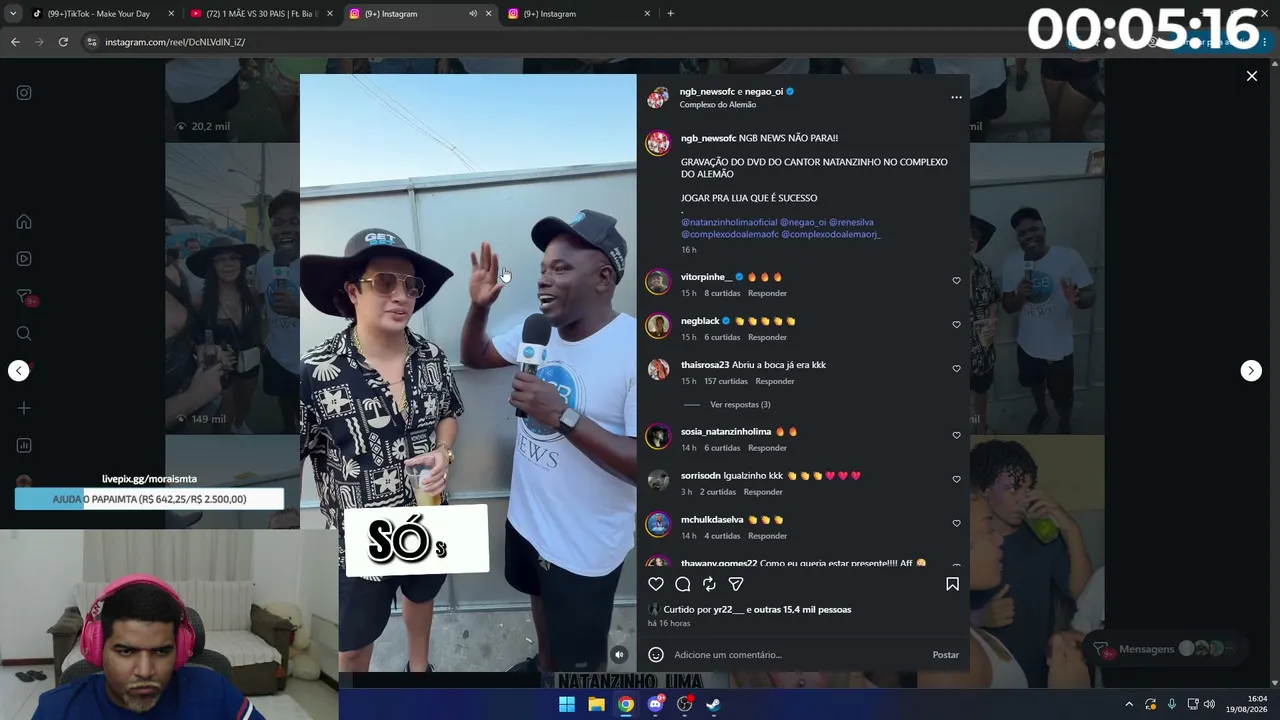The image size is (1280, 720).
Task: Comment on the post via speech bubble icon
Action: pos(683,584)
